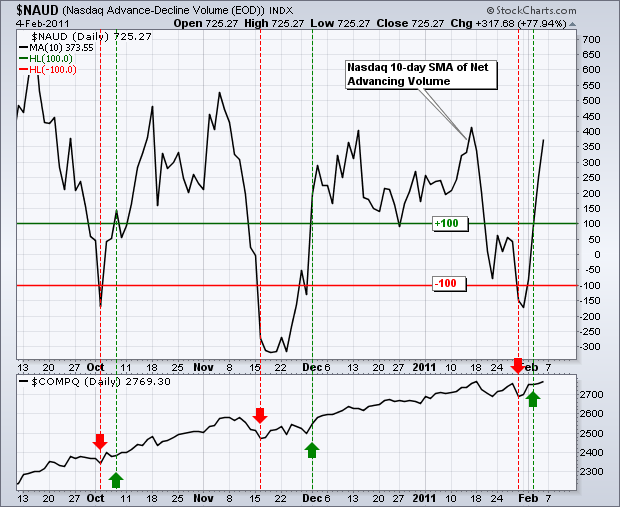Image resolution: width=620 pixels, height=507 pixels.
Task: Click the -300 value on the $NAUD y-axis
Action: (589, 347)
